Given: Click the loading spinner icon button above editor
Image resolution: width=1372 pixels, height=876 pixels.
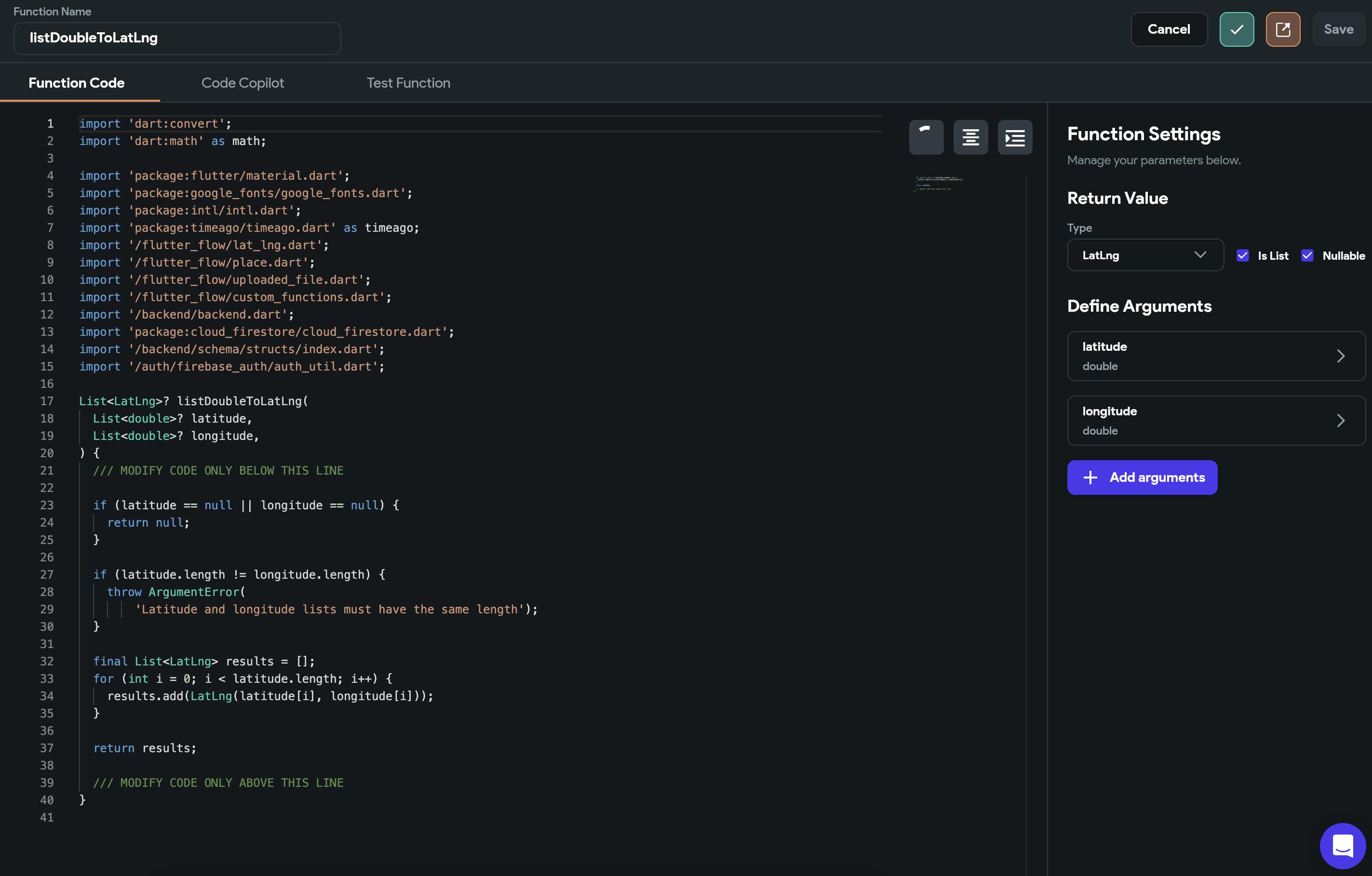Looking at the screenshot, I should 926,137.
